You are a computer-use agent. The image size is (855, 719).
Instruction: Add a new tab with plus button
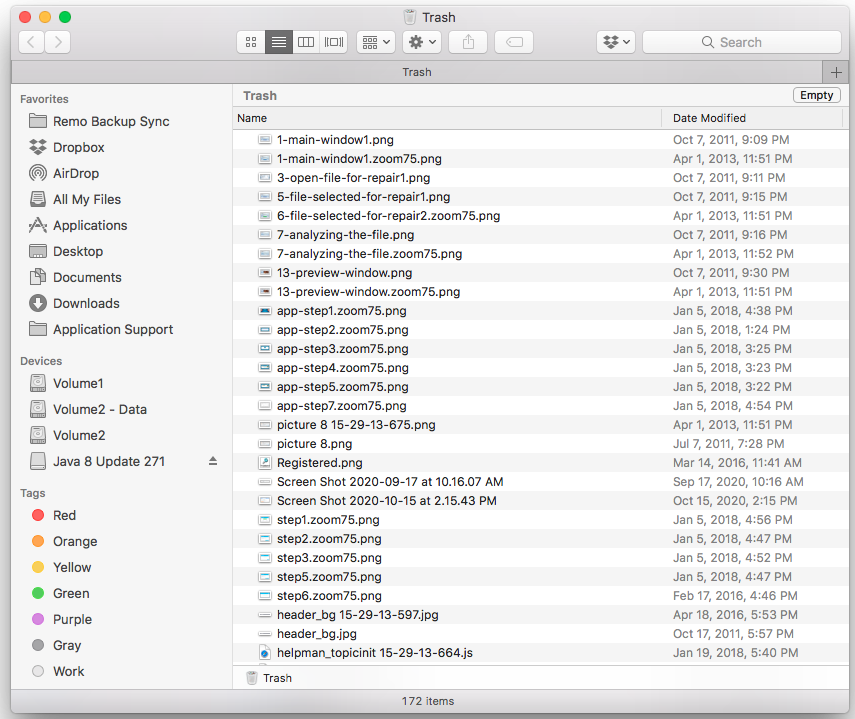[835, 72]
